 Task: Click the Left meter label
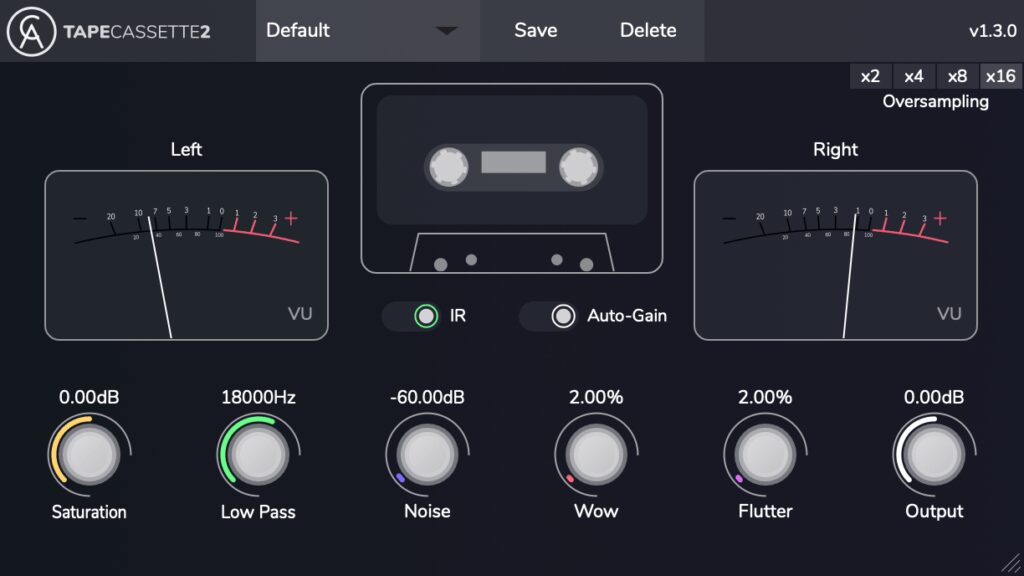[186, 150]
